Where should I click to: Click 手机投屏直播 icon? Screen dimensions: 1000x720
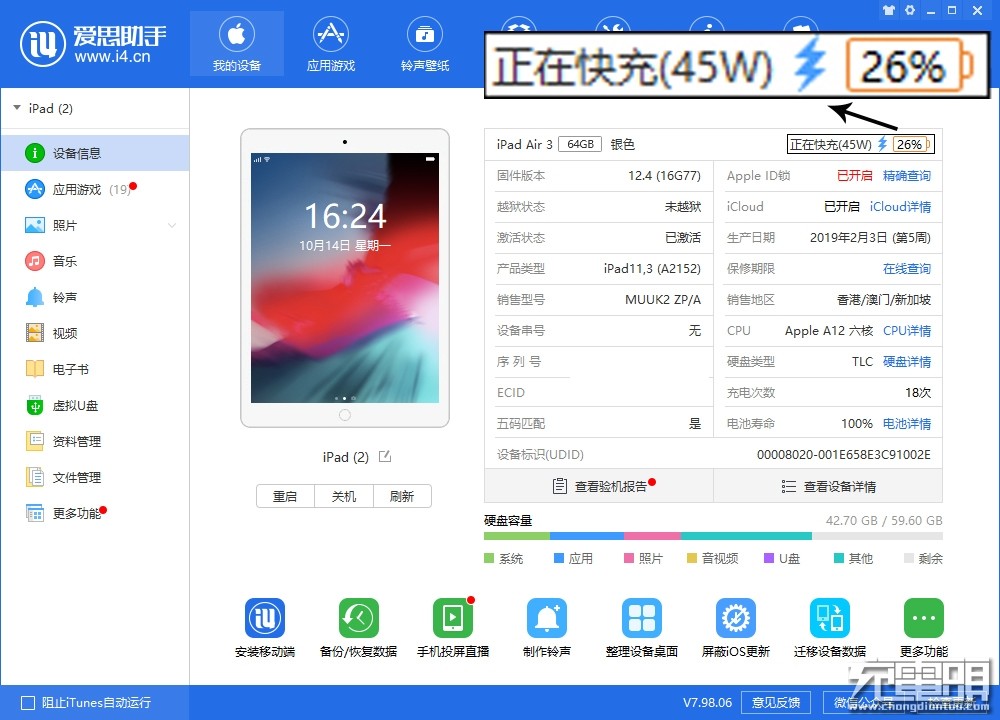coord(453,617)
